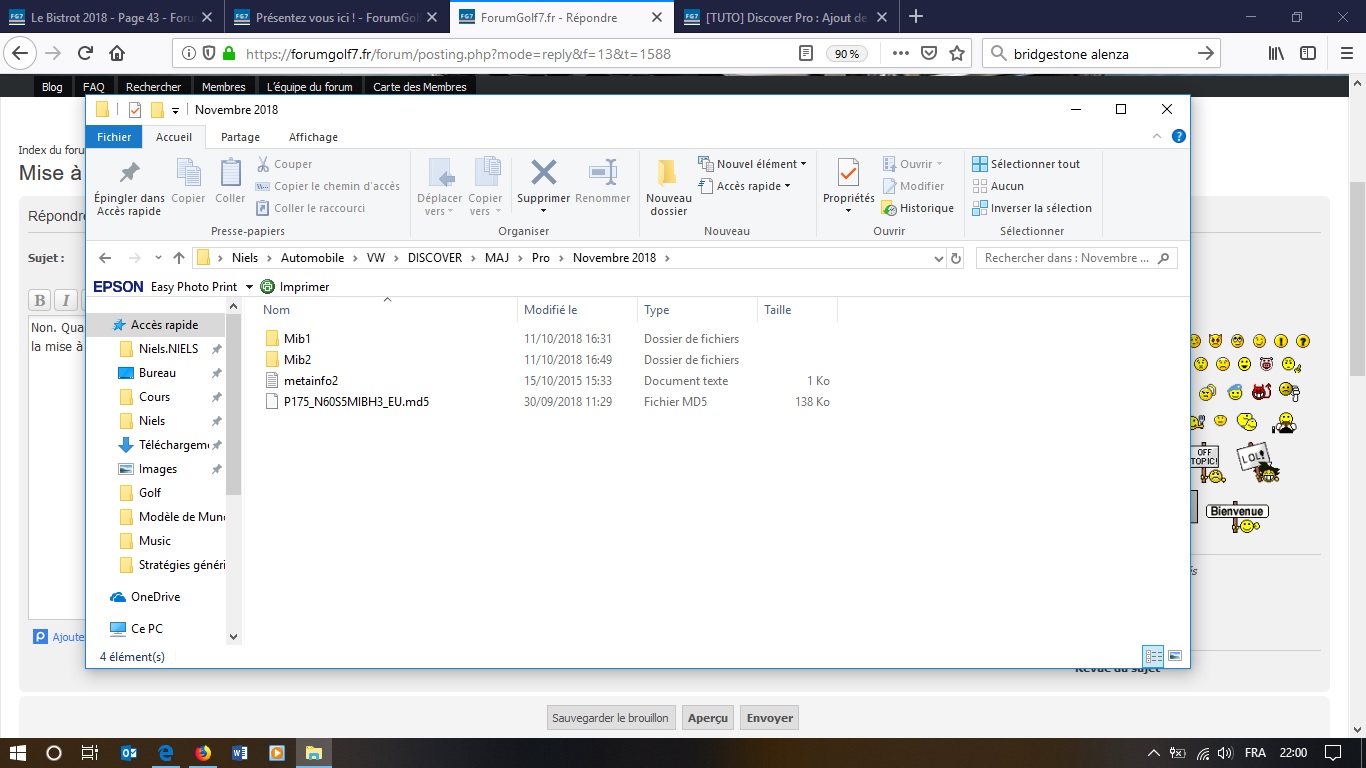Go back in Explorer navigation
Image resolution: width=1366 pixels, height=768 pixels.
point(105,258)
